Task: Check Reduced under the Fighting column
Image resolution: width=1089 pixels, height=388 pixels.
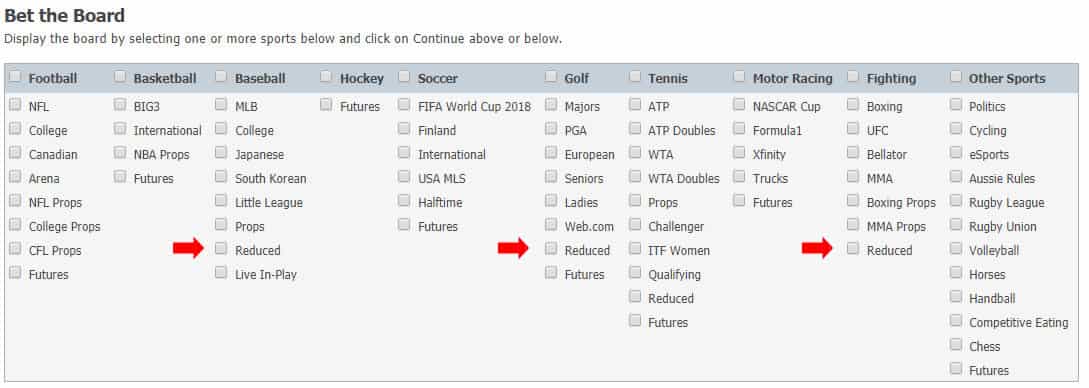Action: (x=853, y=248)
